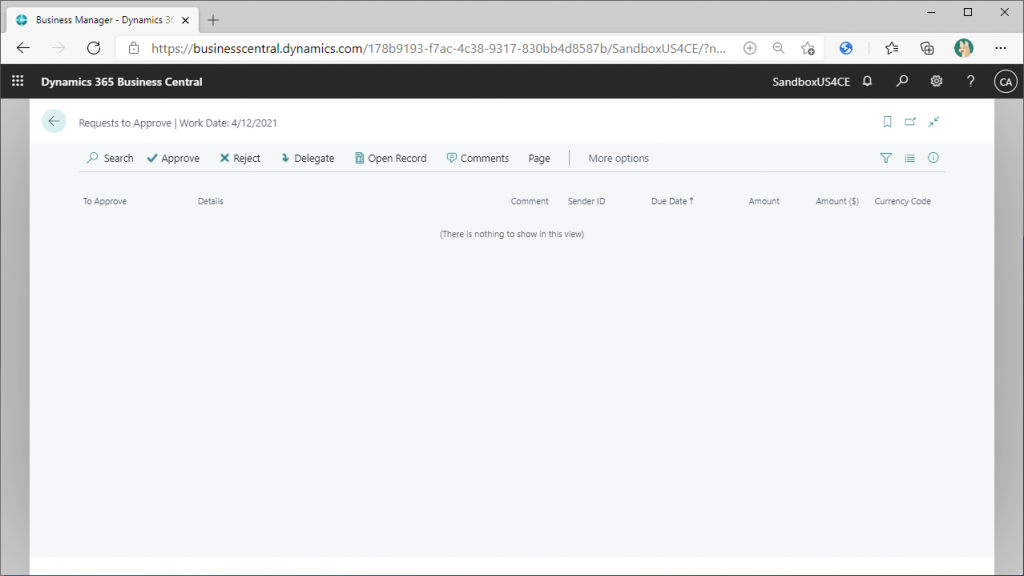Open the Comment column header
Viewport: 1024px width, 576px height.
coord(530,201)
